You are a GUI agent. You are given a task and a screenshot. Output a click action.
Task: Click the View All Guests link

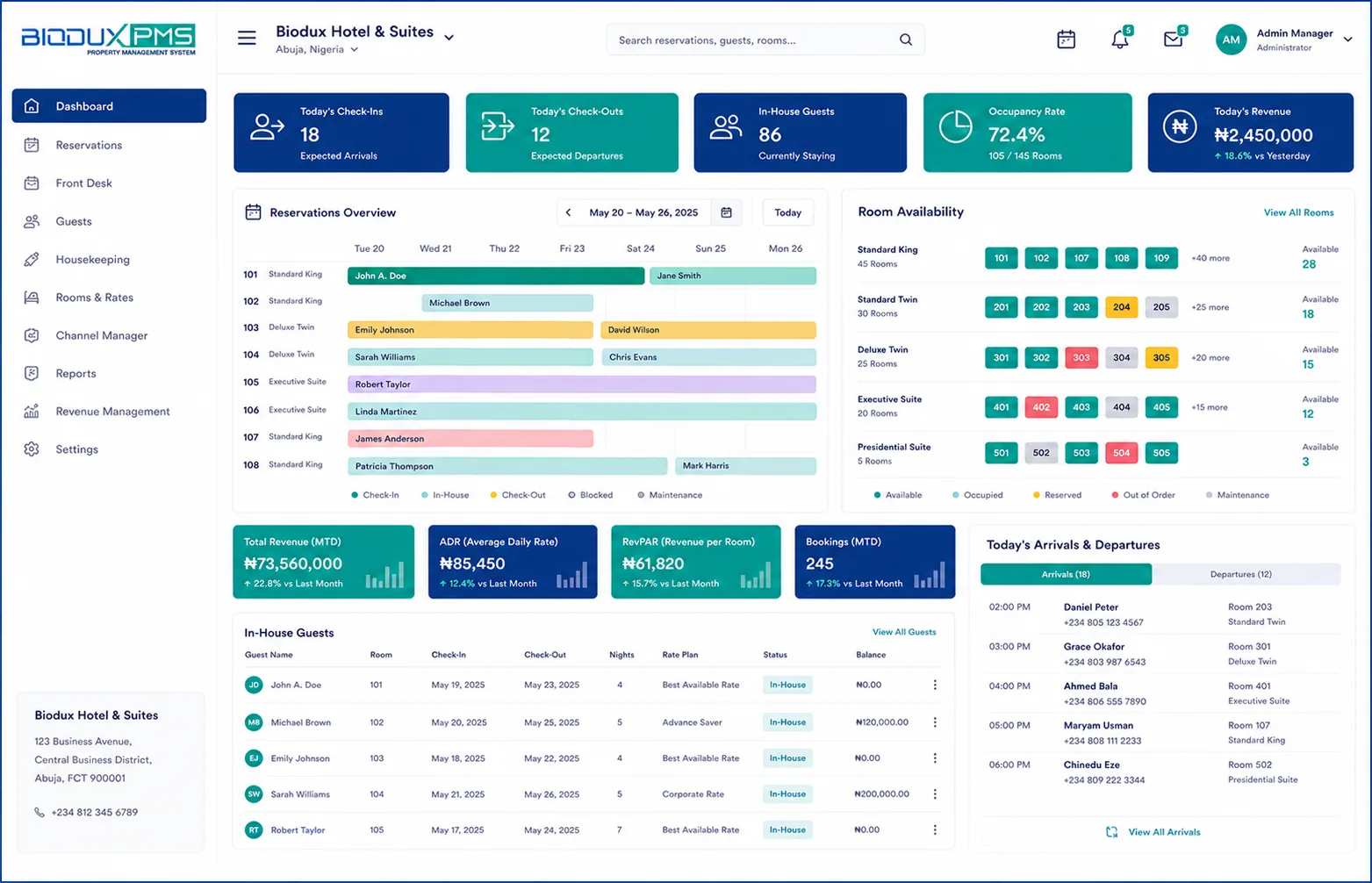pyautogui.click(x=904, y=632)
